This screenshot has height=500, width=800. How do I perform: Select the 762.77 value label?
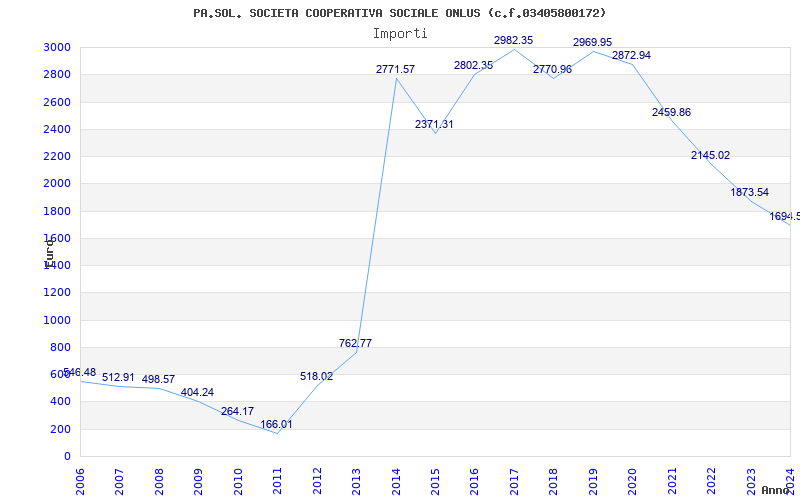coord(355,343)
